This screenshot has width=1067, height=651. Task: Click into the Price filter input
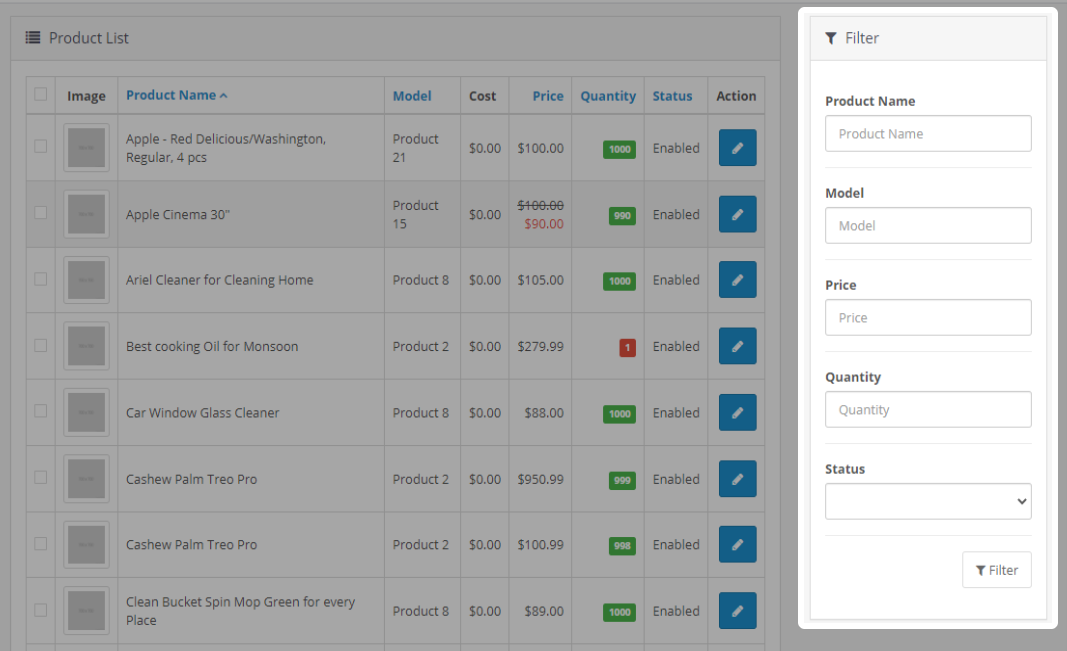pyautogui.click(x=927, y=318)
